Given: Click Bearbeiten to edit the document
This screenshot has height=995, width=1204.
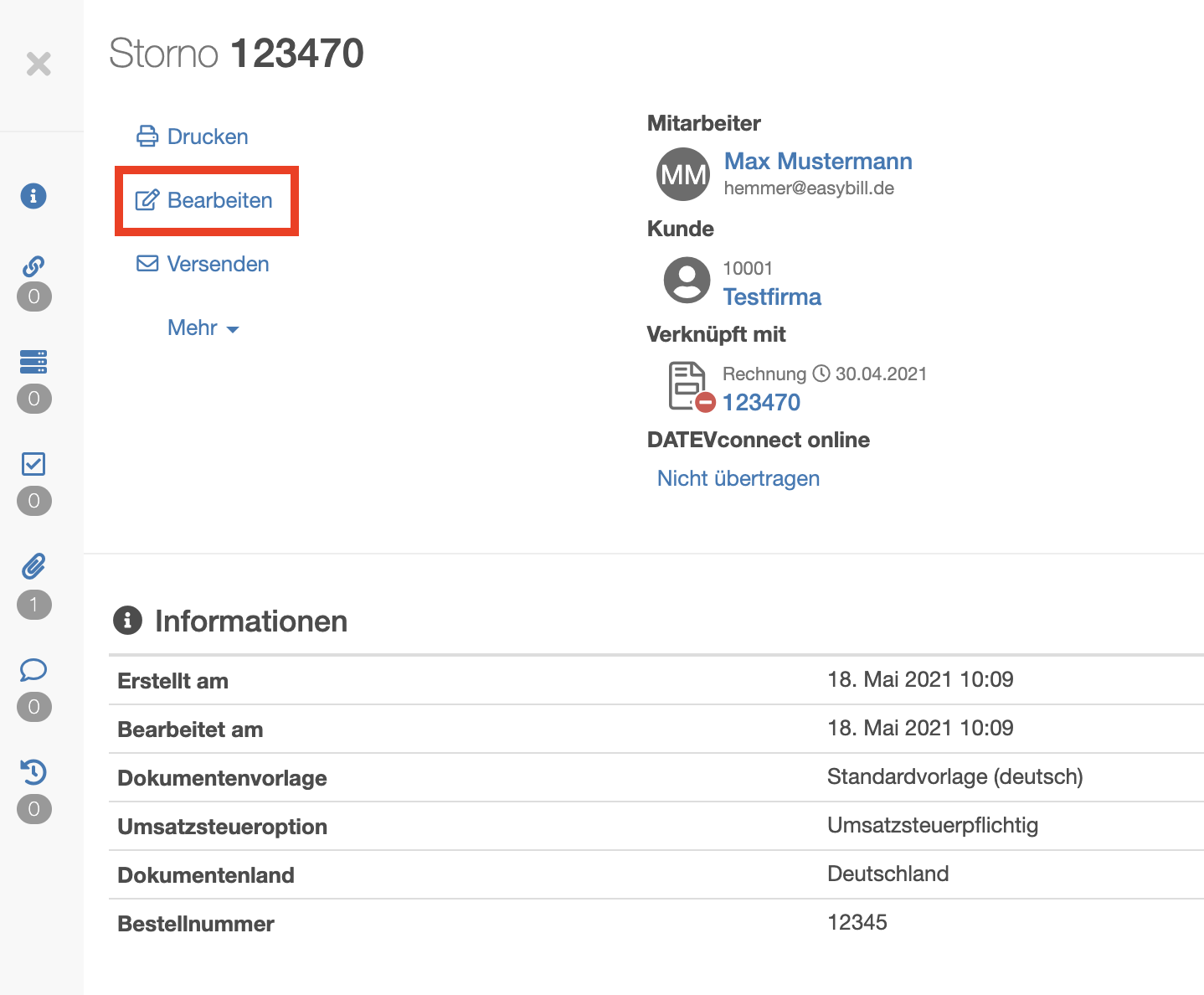Looking at the screenshot, I should [205, 200].
